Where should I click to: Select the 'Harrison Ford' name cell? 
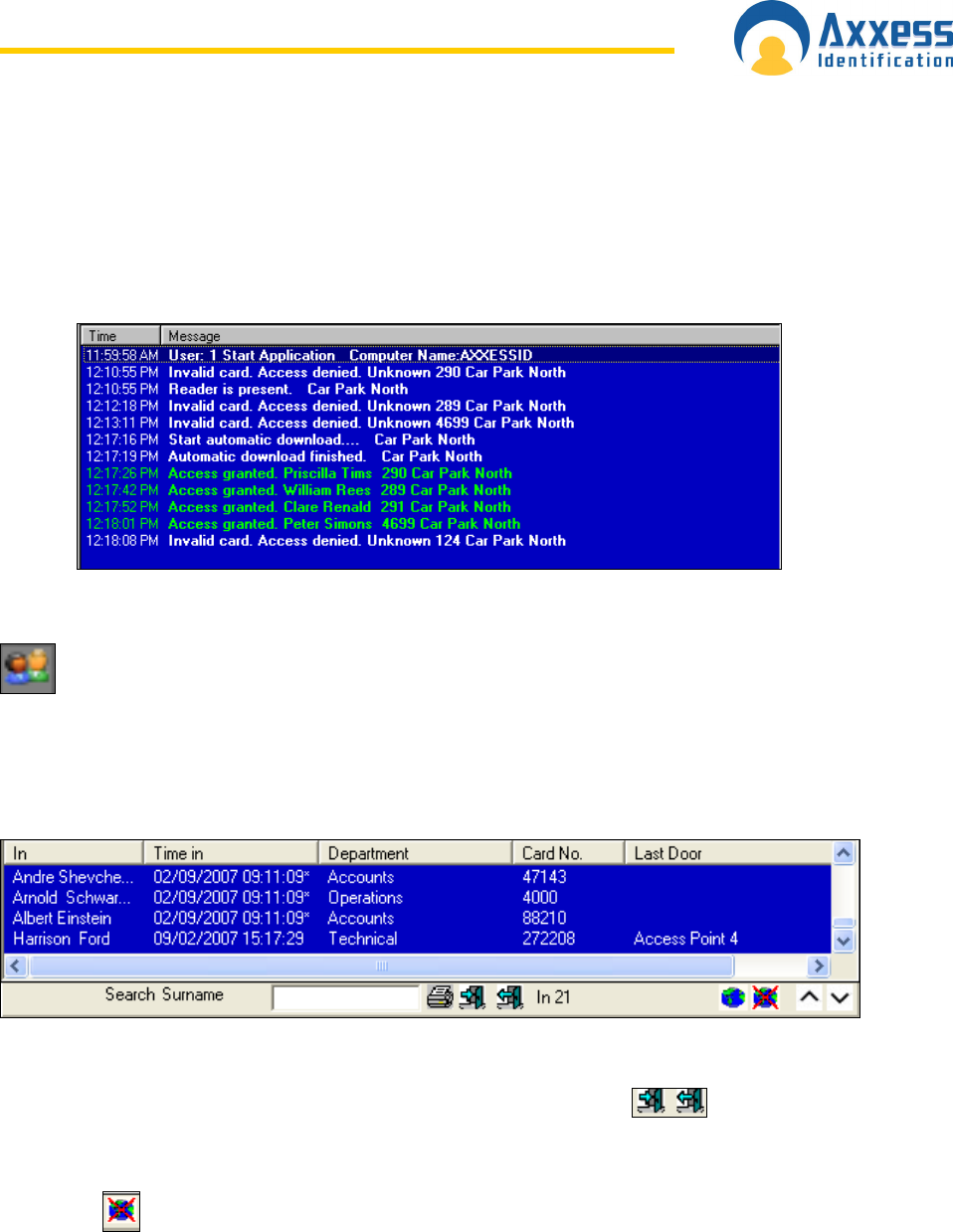62,939
